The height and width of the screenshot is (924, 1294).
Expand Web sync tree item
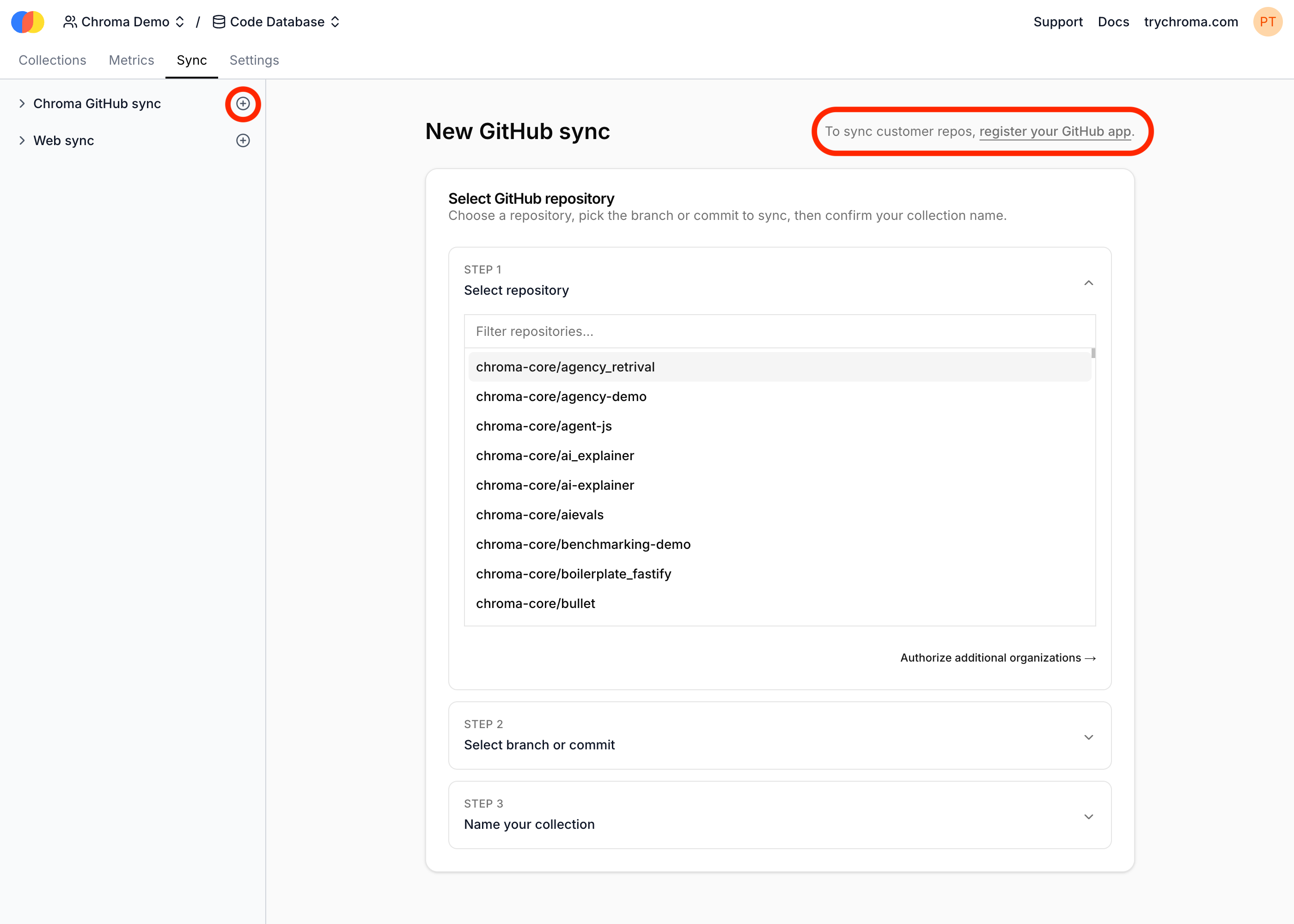point(22,140)
